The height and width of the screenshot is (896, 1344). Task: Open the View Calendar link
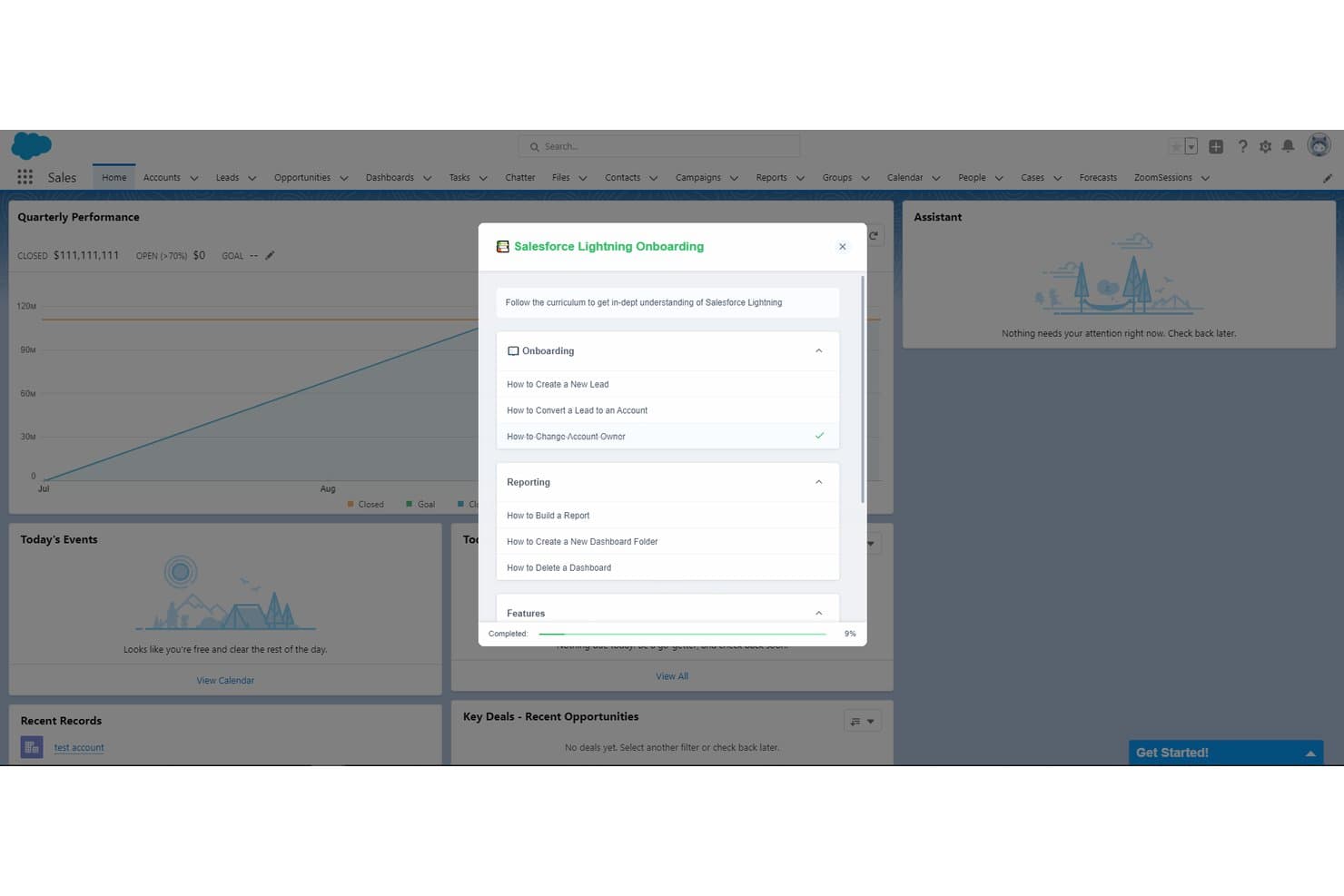[x=225, y=681]
